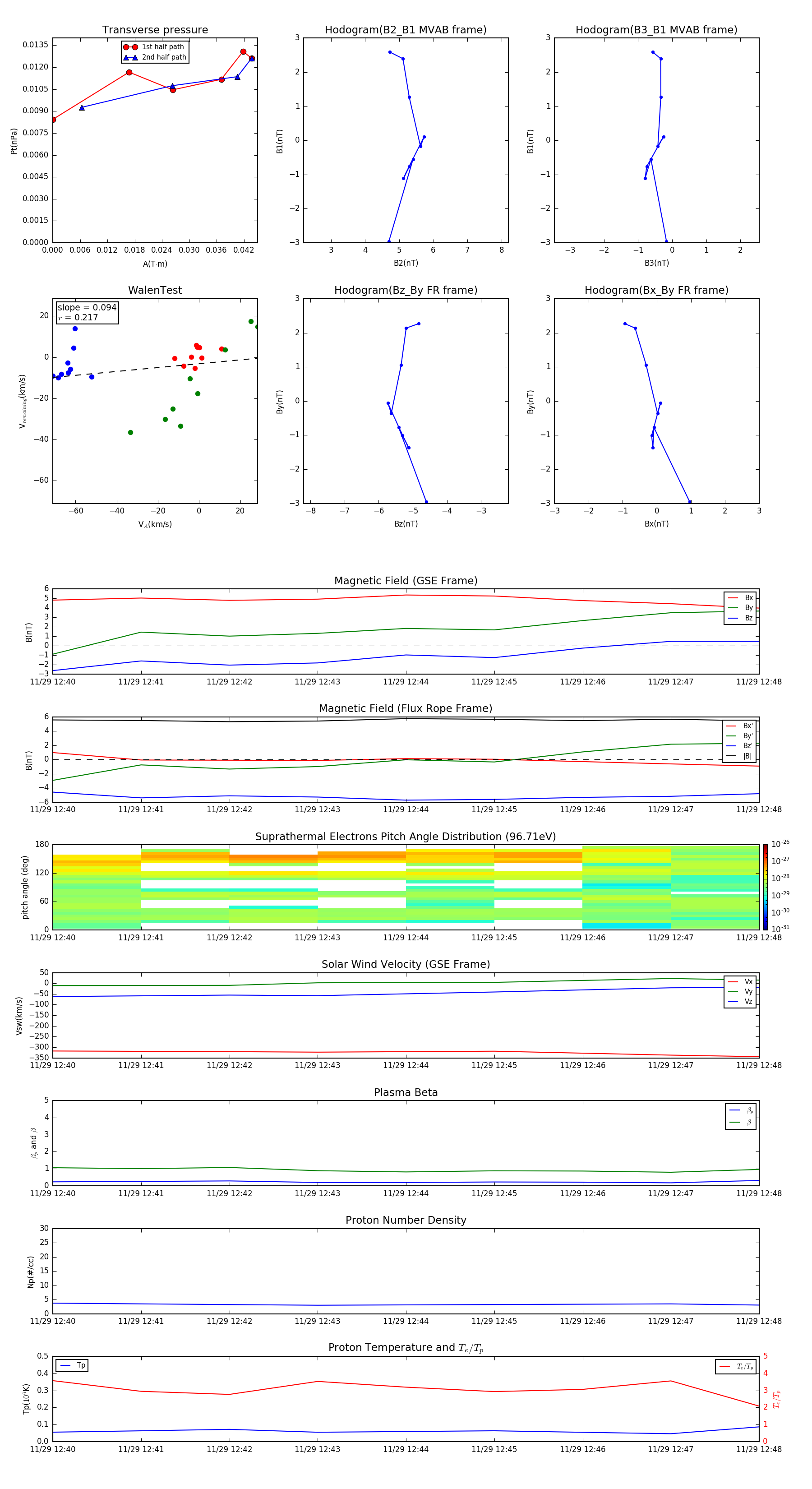Click the 'B3(nT)' x-axis label

(x=656, y=263)
